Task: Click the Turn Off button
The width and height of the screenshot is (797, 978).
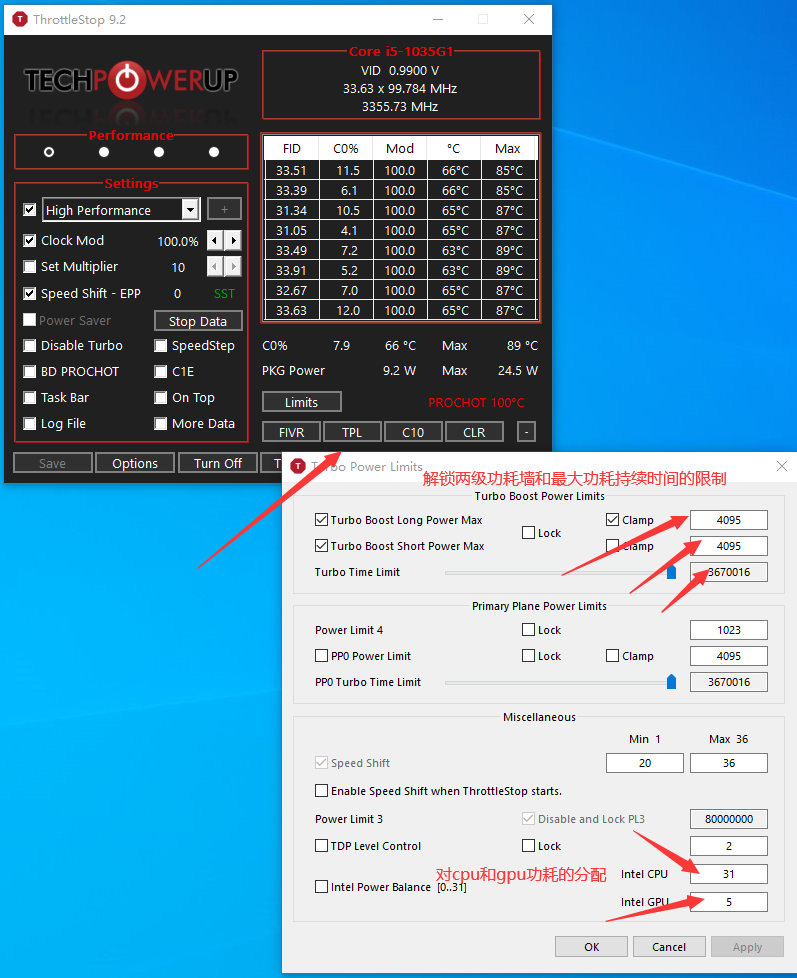Action: [218, 463]
